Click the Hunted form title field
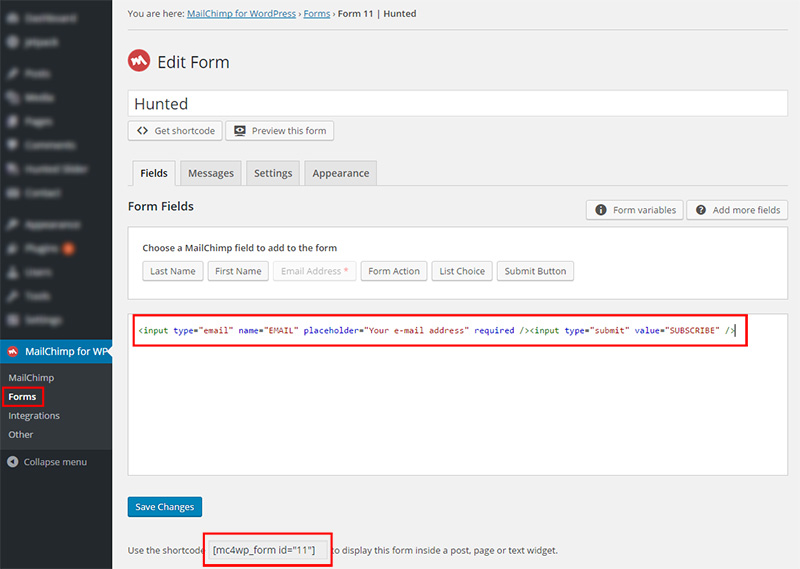 click(458, 104)
